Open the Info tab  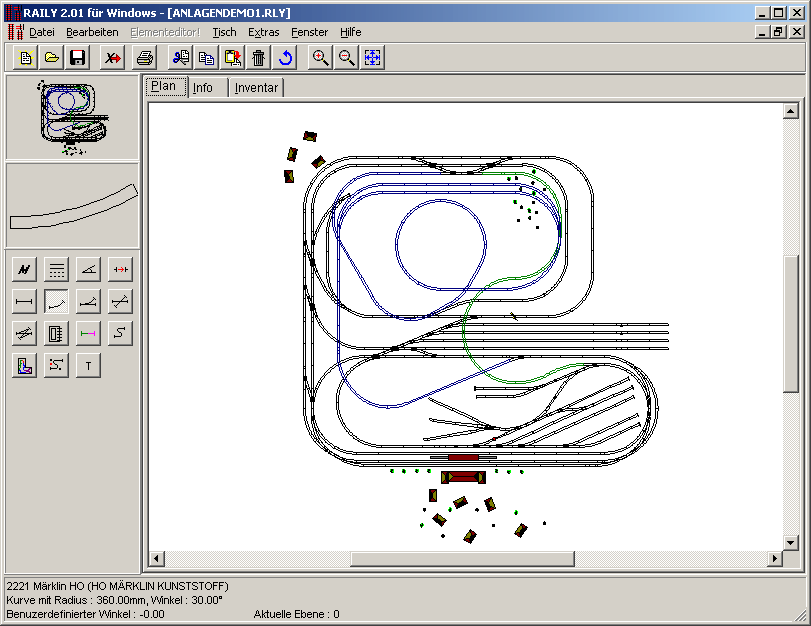point(203,88)
